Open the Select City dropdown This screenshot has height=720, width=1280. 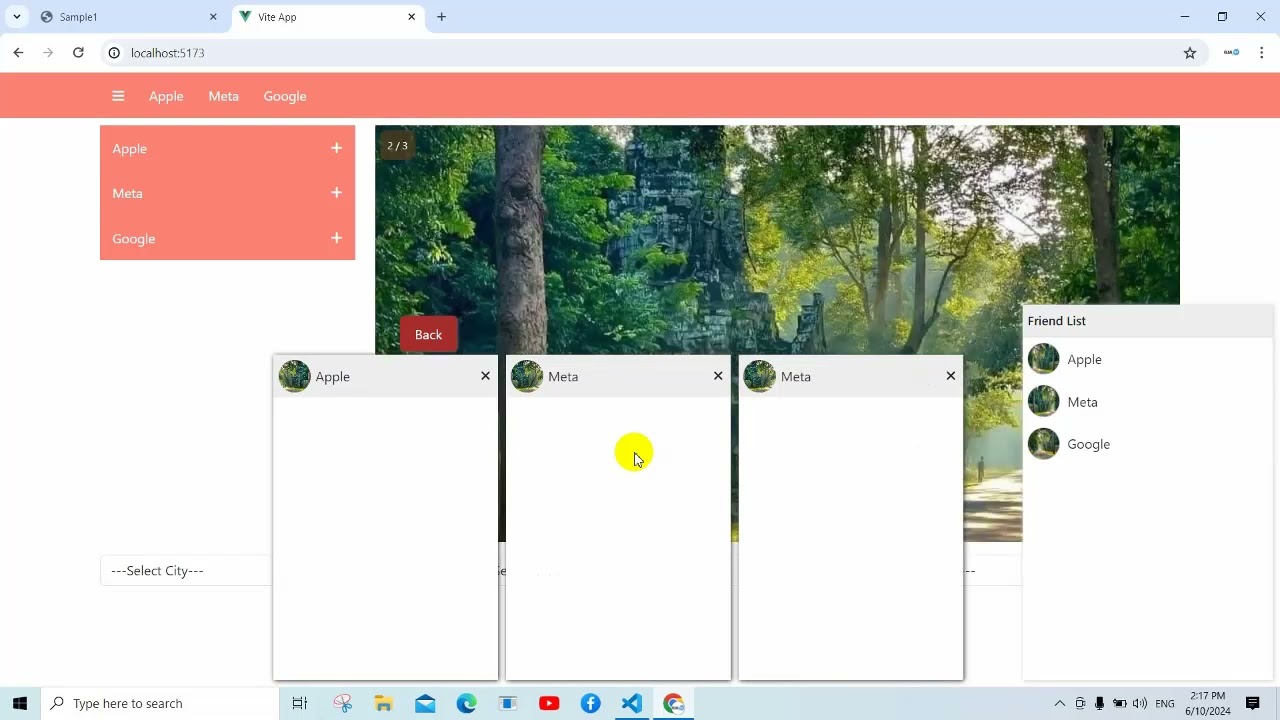(x=186, y=570)
